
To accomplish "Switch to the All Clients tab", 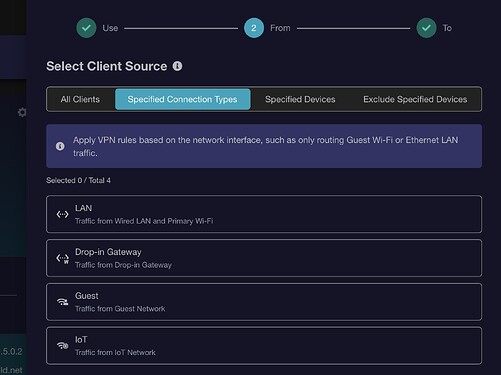I will point(80,99).
